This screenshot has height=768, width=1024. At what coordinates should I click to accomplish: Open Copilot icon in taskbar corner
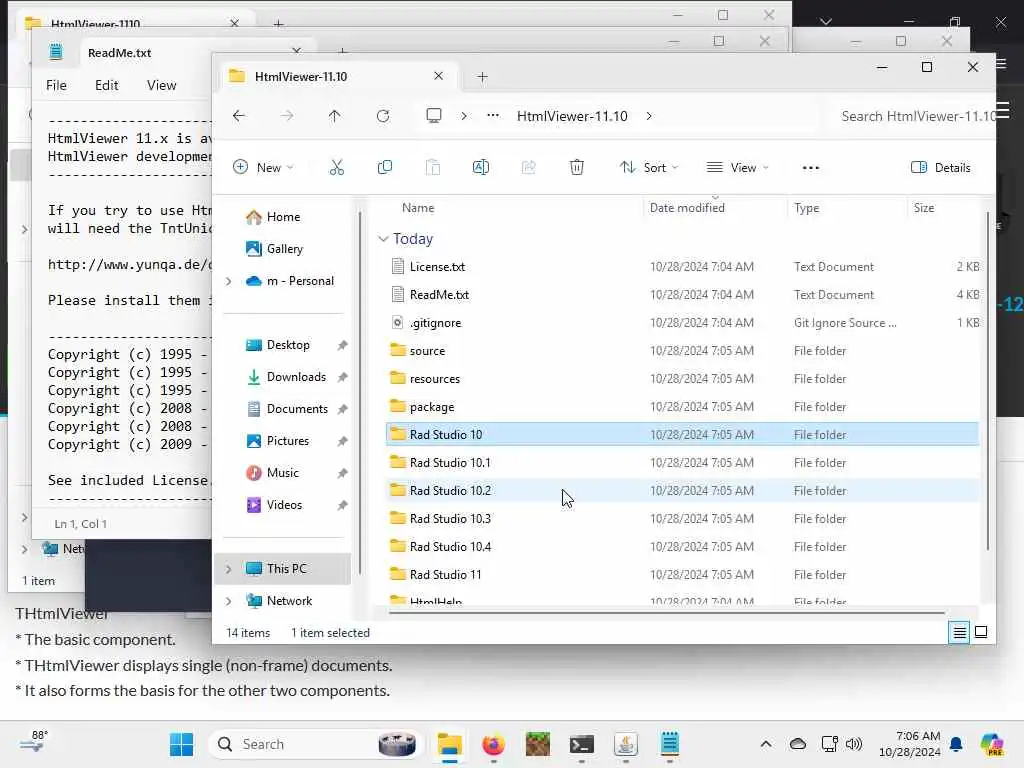click(x=992, y=744)
